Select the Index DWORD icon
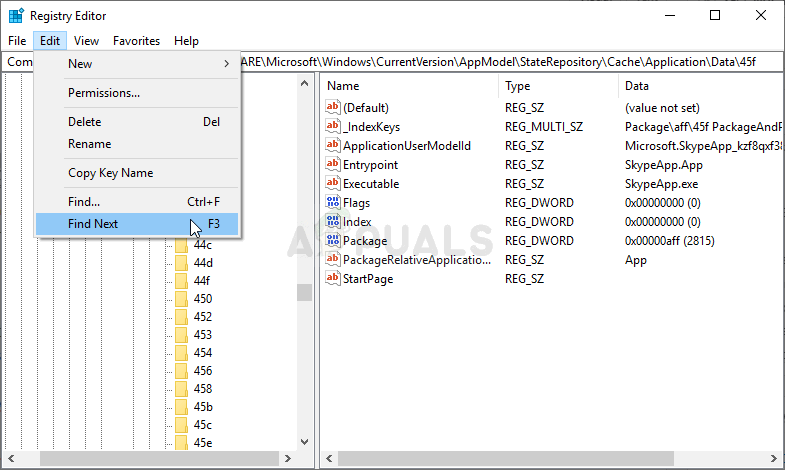 pos(332,221)
